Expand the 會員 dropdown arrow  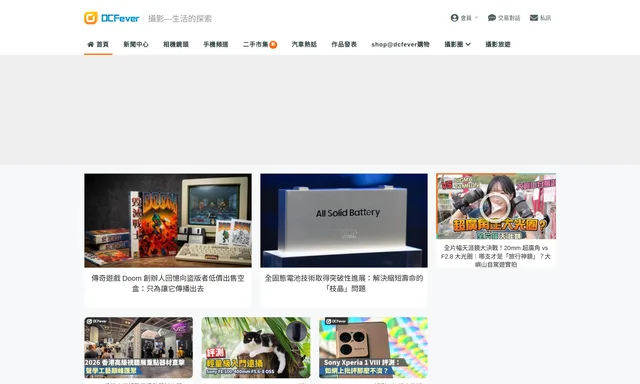[x=476, y=18]
